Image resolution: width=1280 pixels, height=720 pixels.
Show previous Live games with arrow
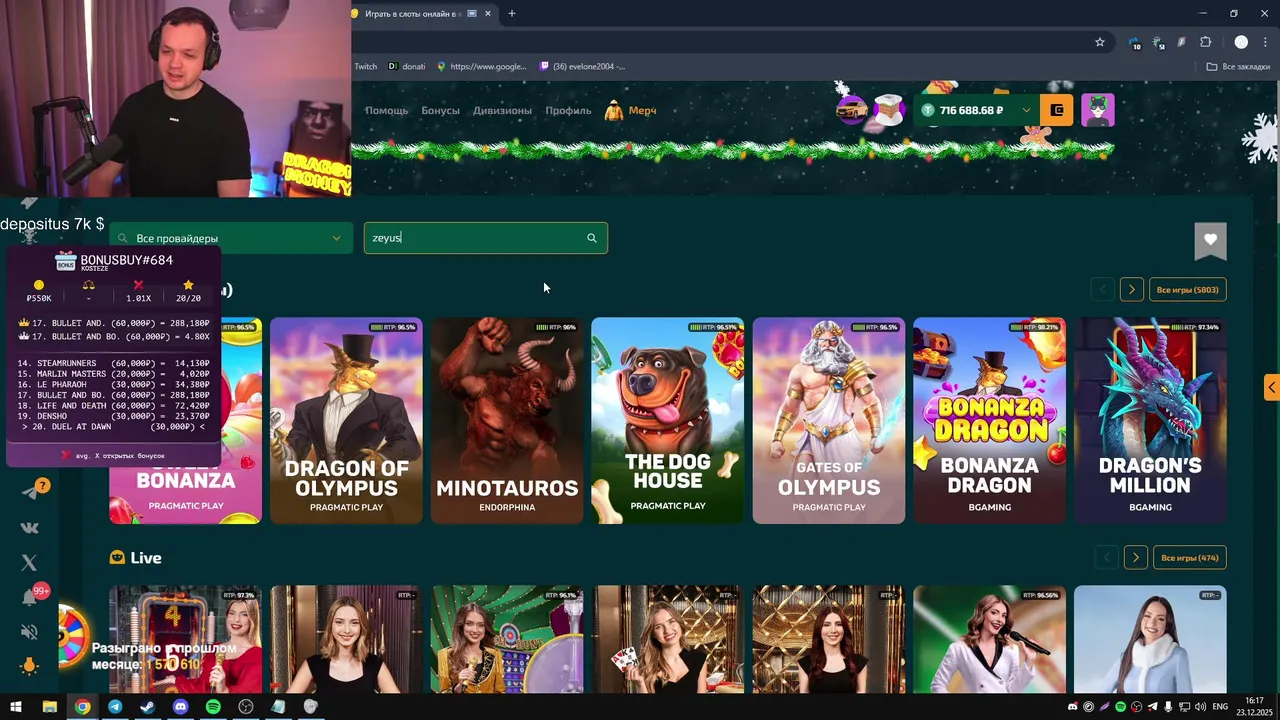[1106, 557]
